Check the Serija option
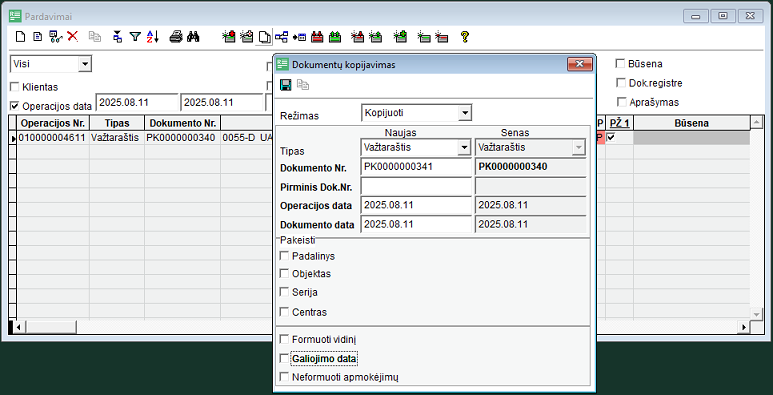 pyautogui.click(x=284, y=291)
